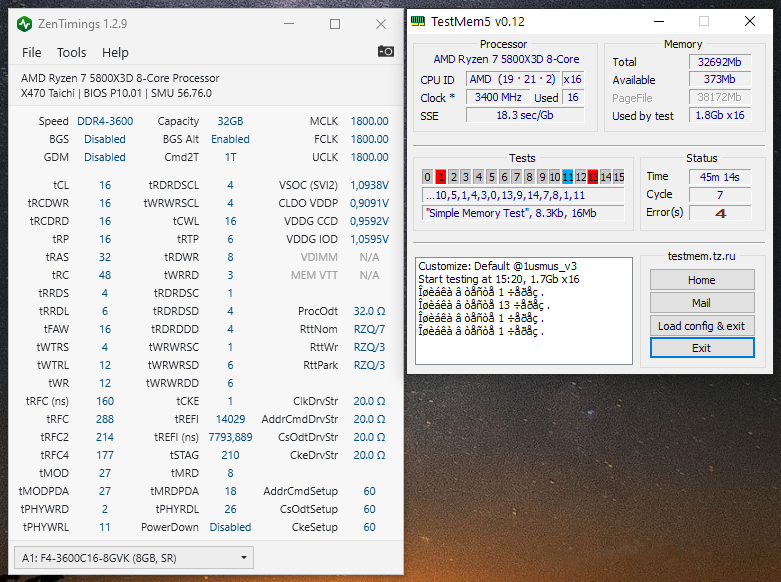The image size is (781, 582).
Task: Click the Mail button in TestMem5
Action: click(x=702, y=303)
